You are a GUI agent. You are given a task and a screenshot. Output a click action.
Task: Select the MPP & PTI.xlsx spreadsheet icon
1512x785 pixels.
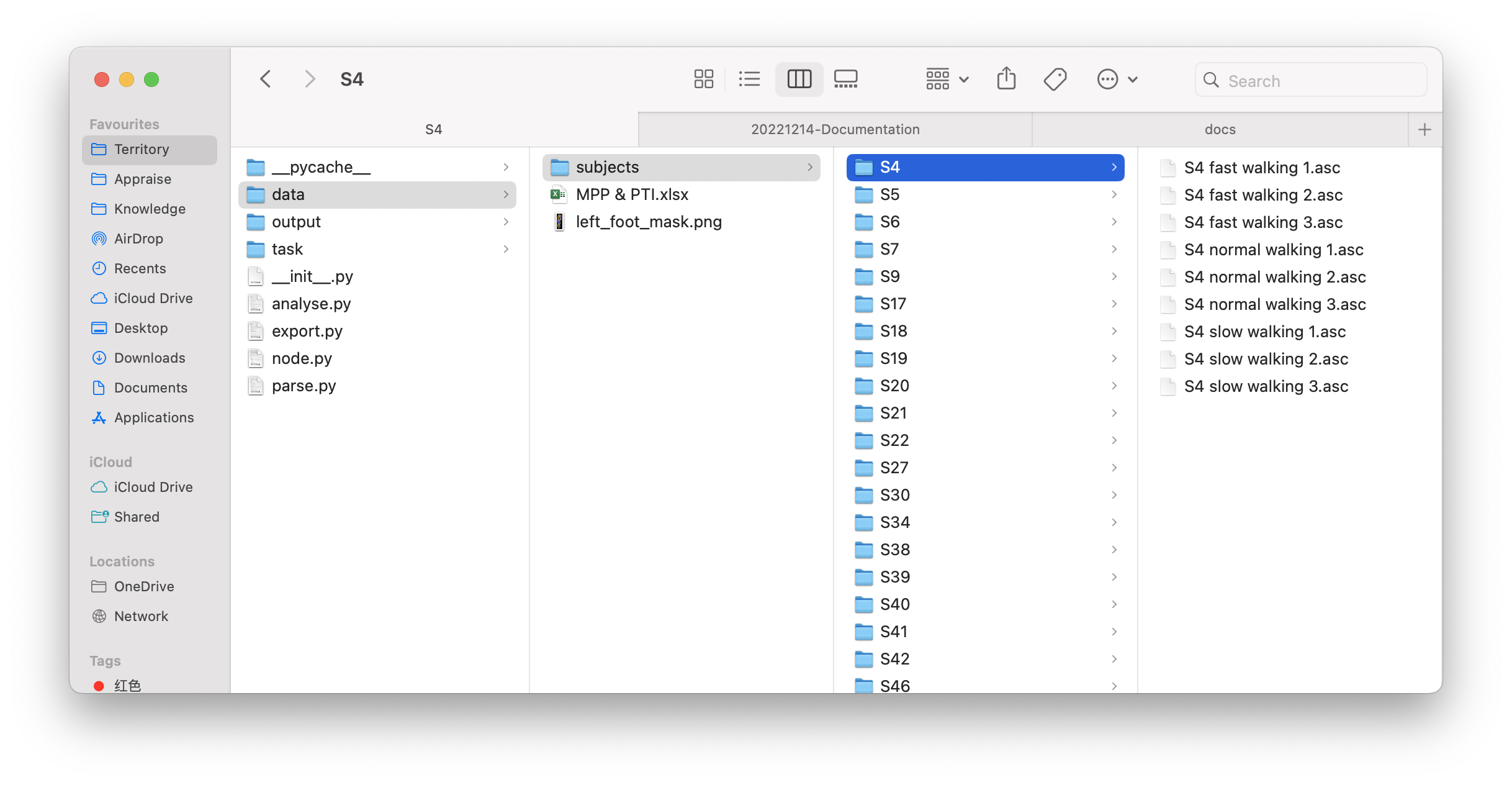click(x=559, y=194)
